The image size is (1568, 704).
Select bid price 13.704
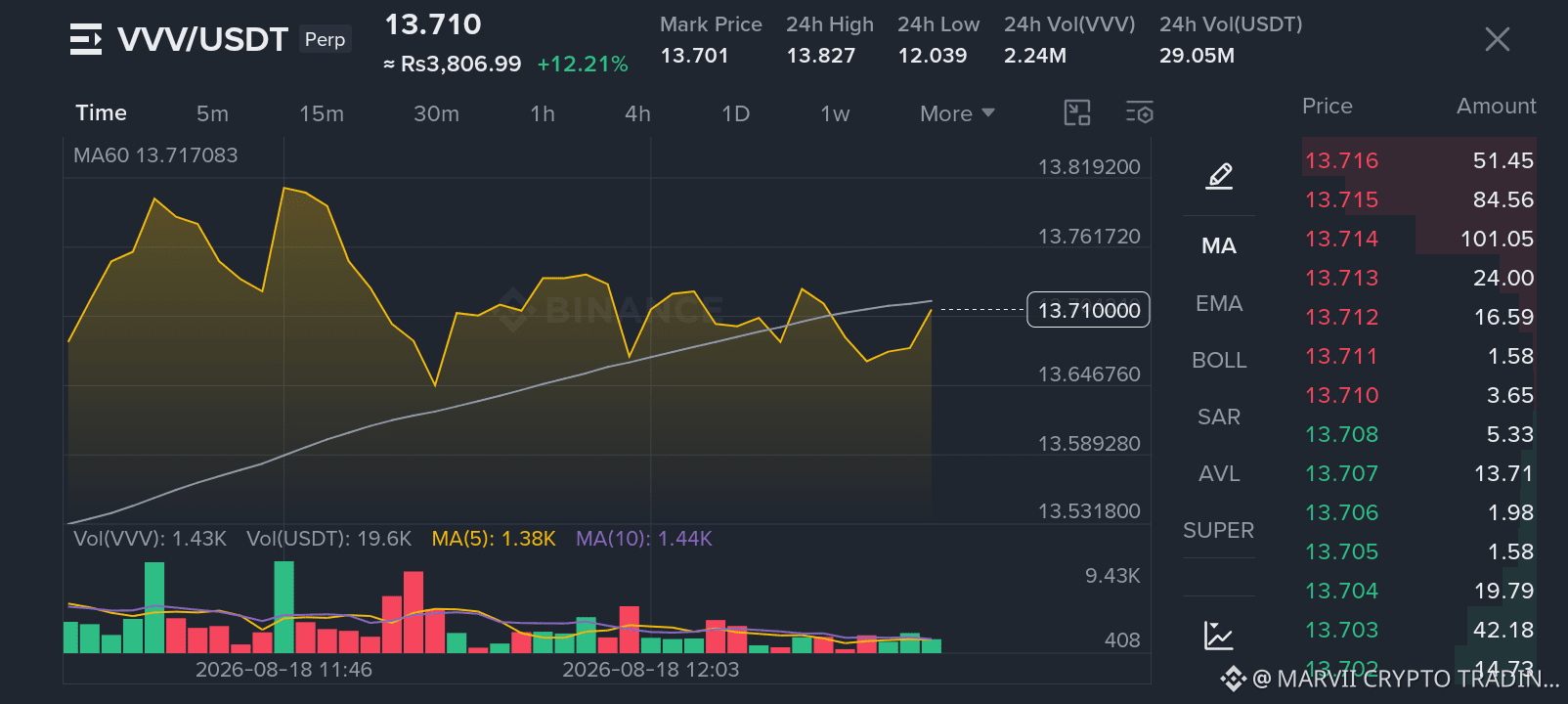click(x=1341, y=591)
